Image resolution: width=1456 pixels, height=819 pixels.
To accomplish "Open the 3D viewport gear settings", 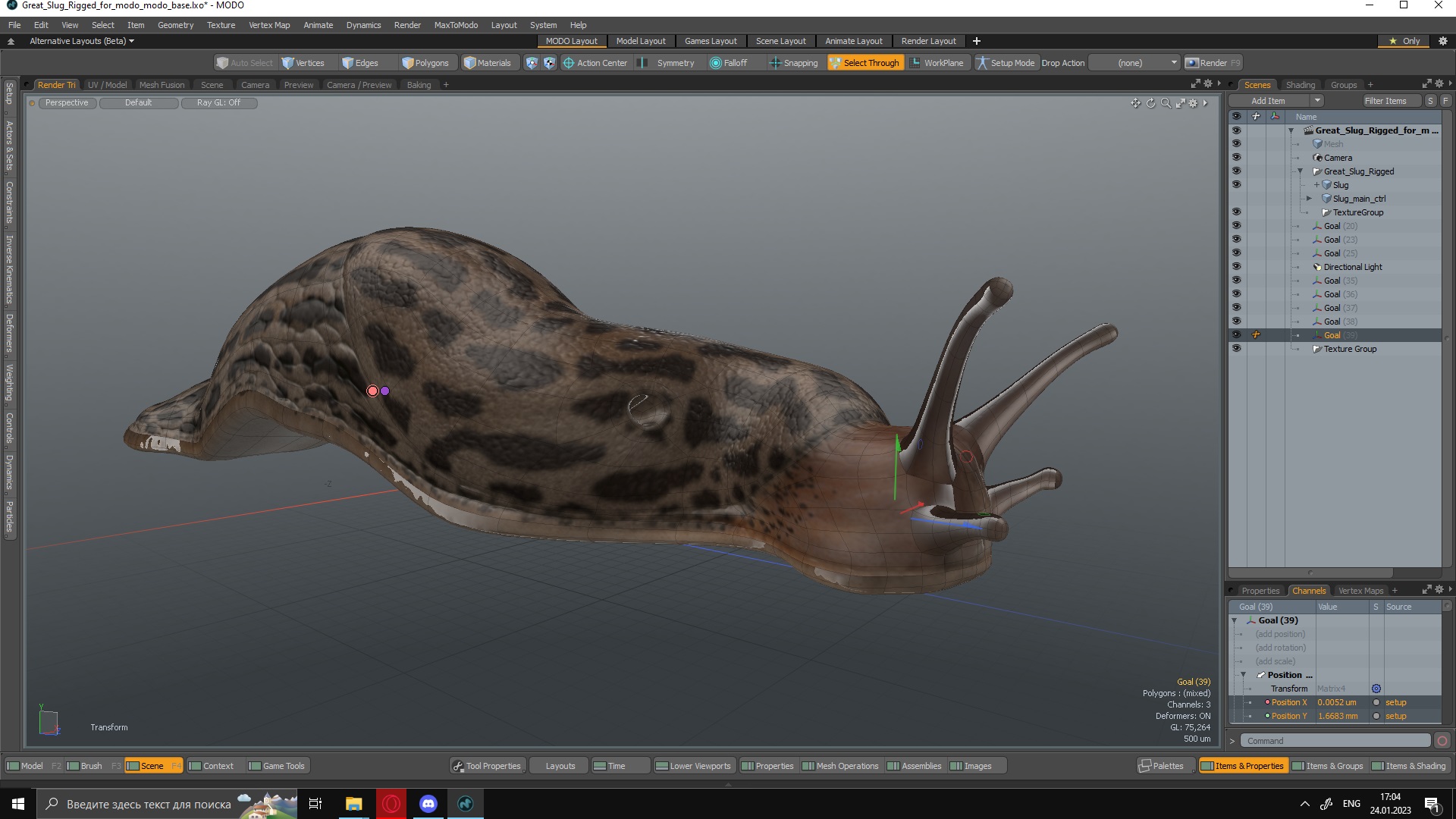I will 1193,103.
